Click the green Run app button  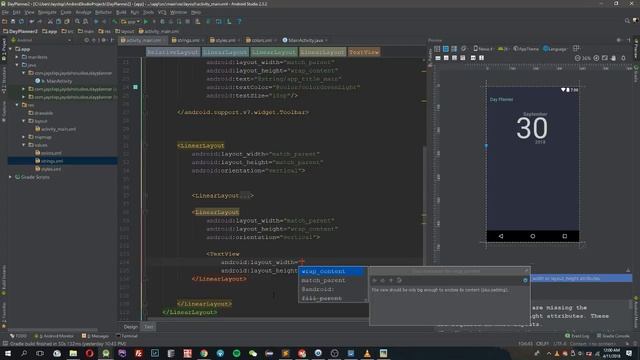point(146,21)
